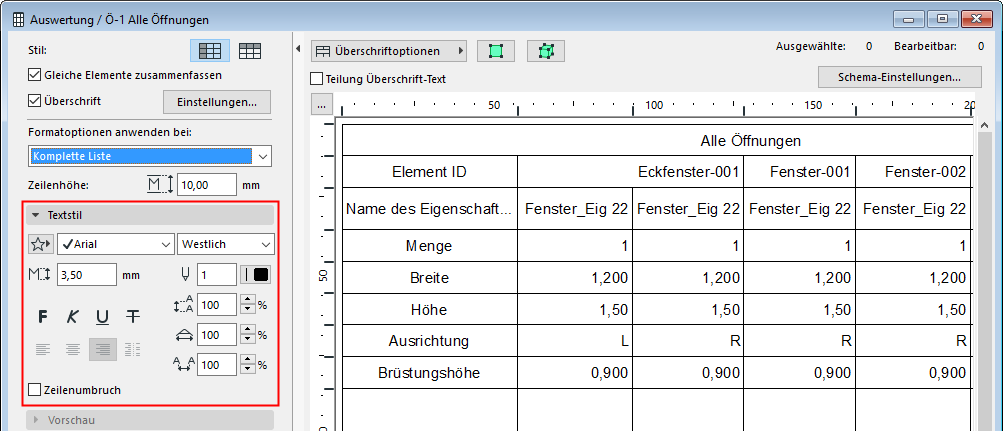The width and height of the screenshot is (1003, 431).
Task: Toggle underline text formatting
Action: (102, 316)
